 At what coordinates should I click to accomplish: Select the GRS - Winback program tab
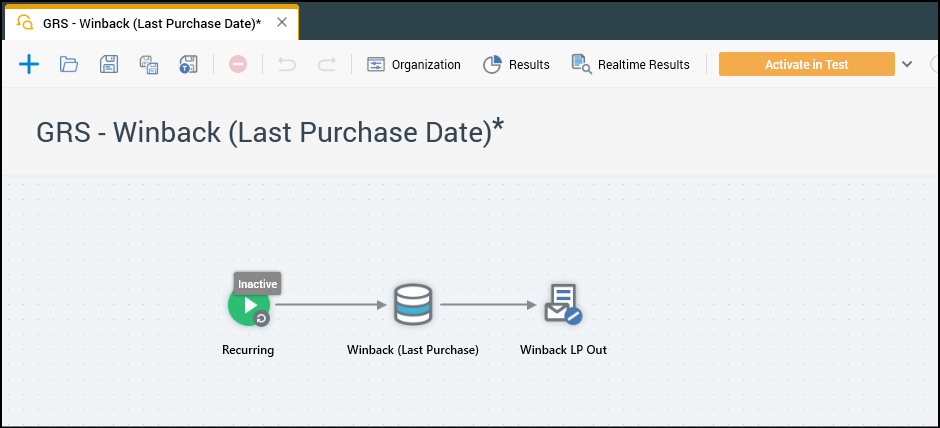pyautogui.click(x=150, y=22)
